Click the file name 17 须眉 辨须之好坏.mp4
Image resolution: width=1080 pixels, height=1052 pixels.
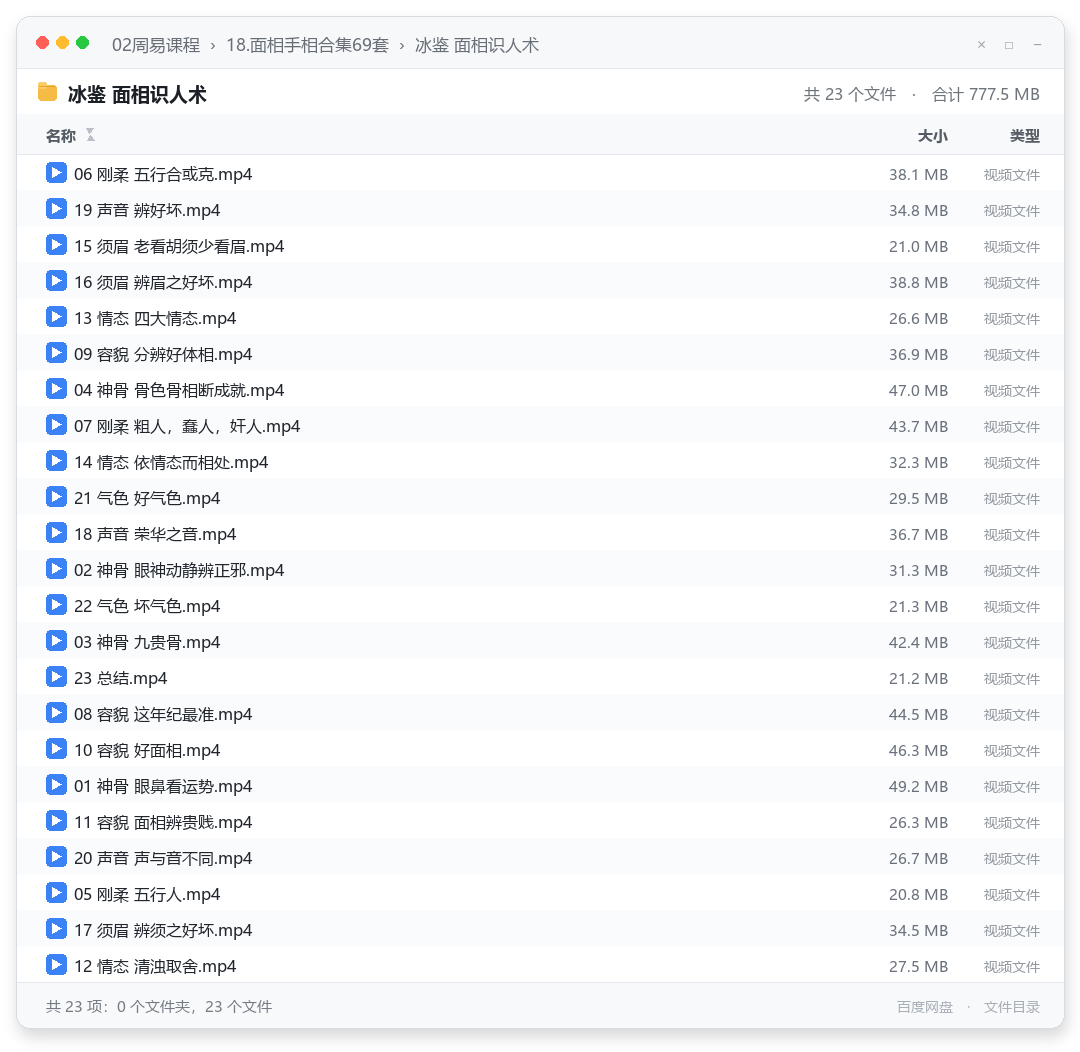163,930
